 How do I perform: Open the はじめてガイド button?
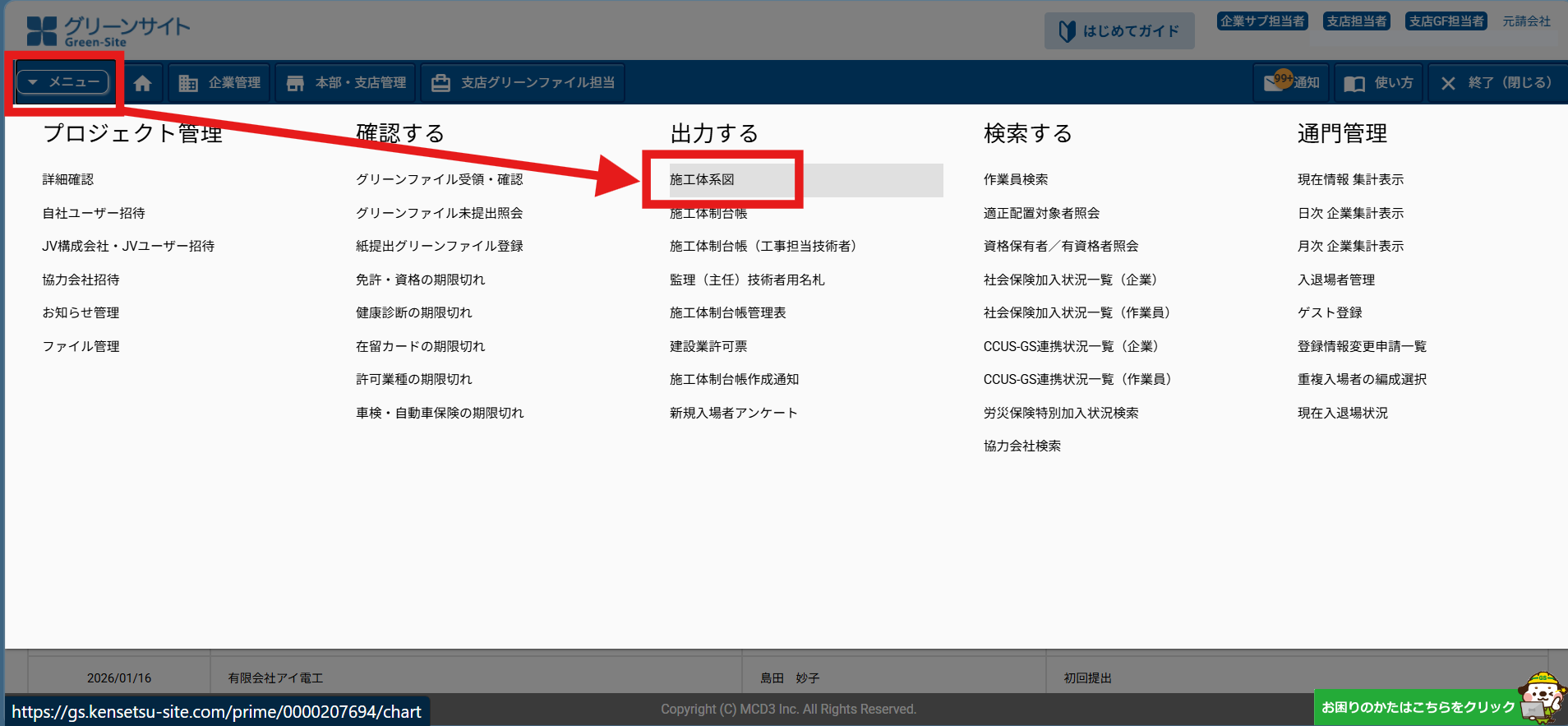[1118, 31]
